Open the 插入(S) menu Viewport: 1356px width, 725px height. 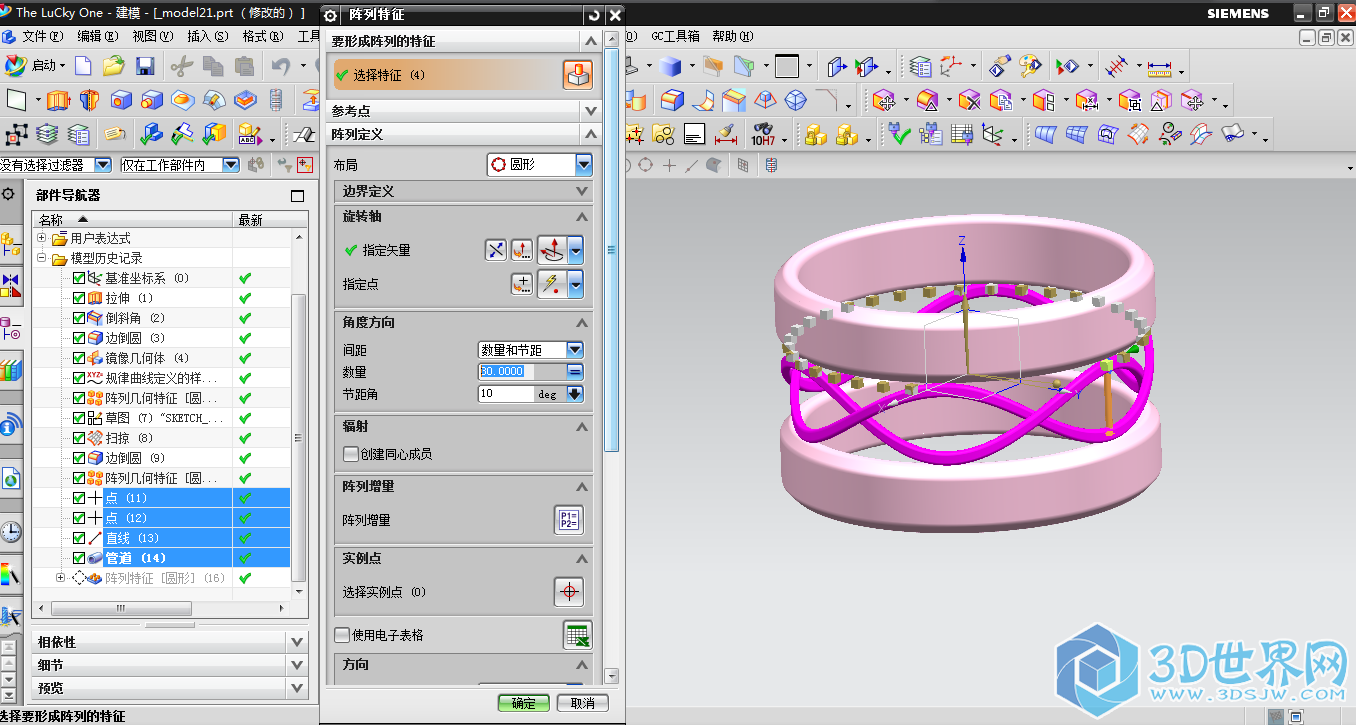[207, 36]
